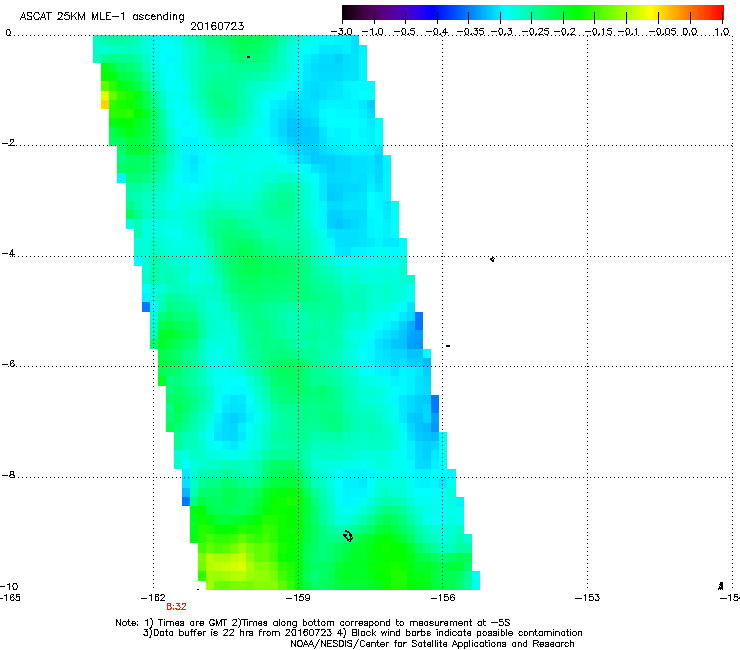The height and width of the screenshot is (650, 740).
Task: Click the NOAA/NESDIS credit line
Action: pos(432,644)
